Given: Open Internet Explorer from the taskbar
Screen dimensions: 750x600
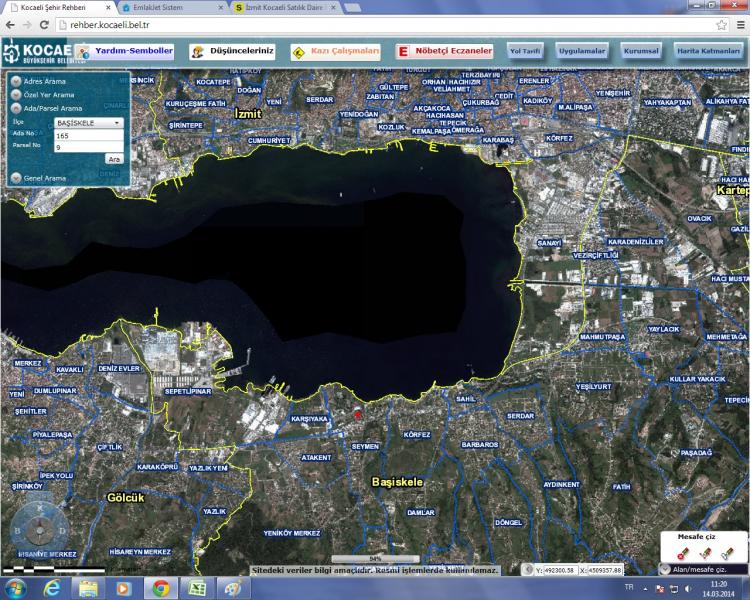Looking at the screenshot, I should coord(51,588).
